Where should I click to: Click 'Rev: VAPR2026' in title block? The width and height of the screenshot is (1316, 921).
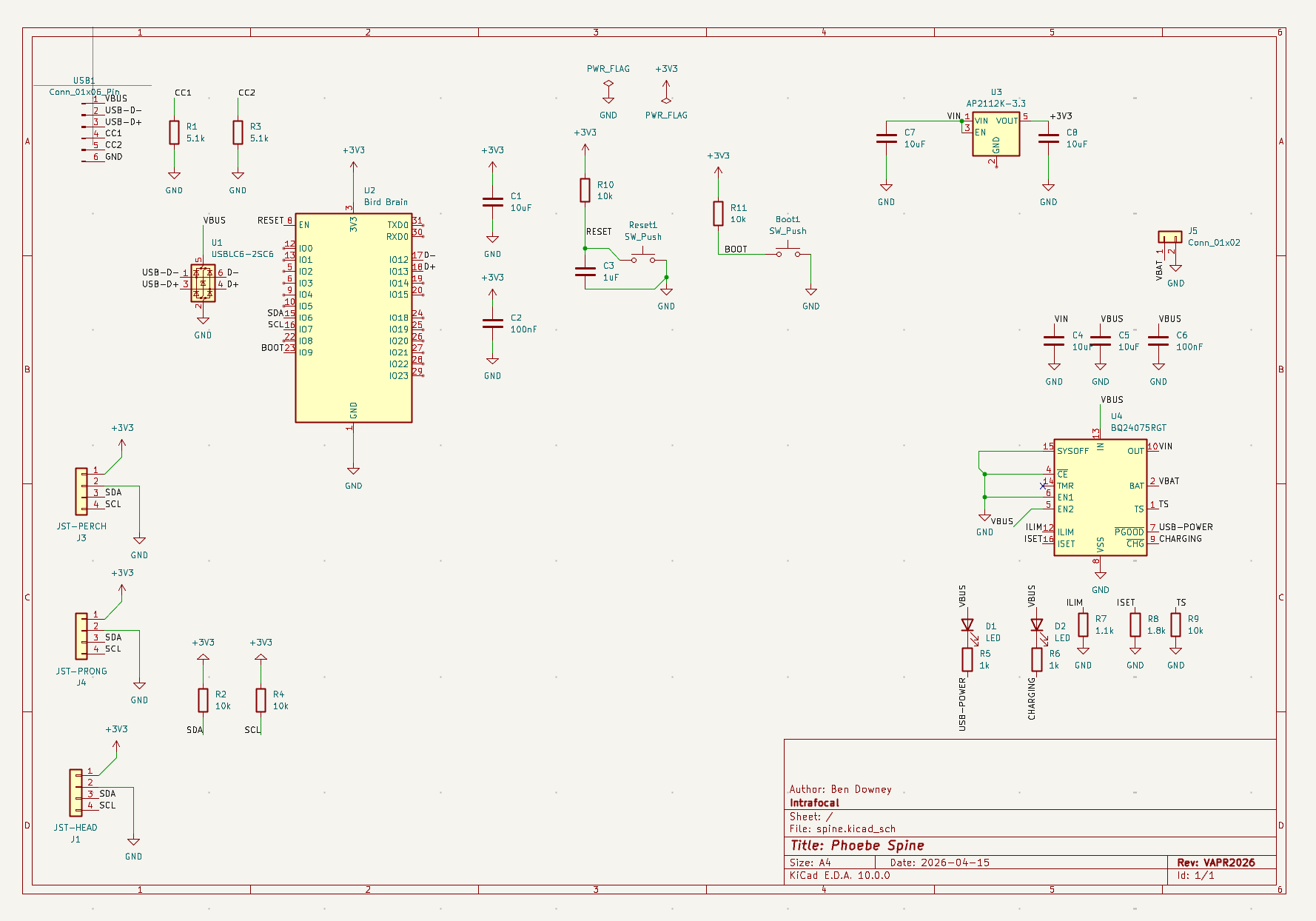[1216, 863]
